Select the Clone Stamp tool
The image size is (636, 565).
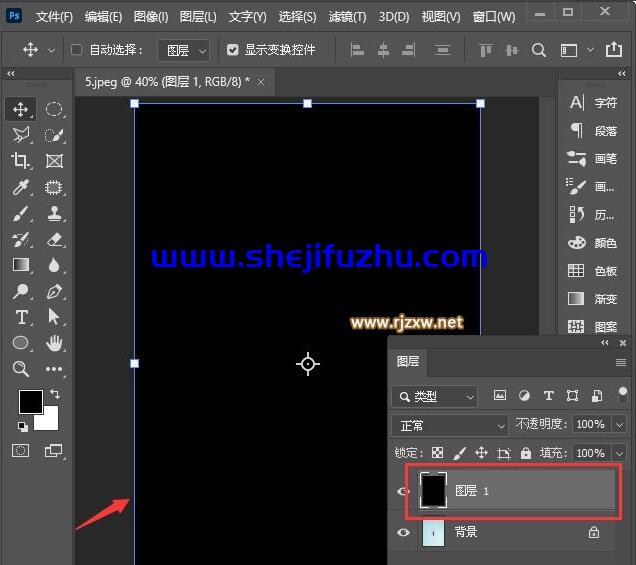coord(54,213)
